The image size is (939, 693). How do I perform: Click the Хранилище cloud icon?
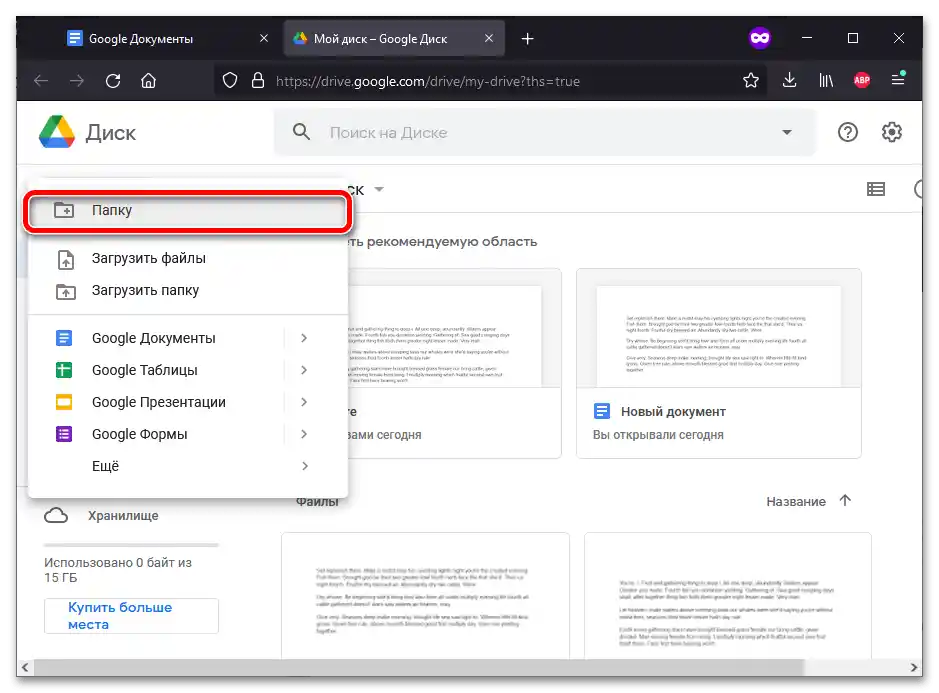click(x=56, y=515)
